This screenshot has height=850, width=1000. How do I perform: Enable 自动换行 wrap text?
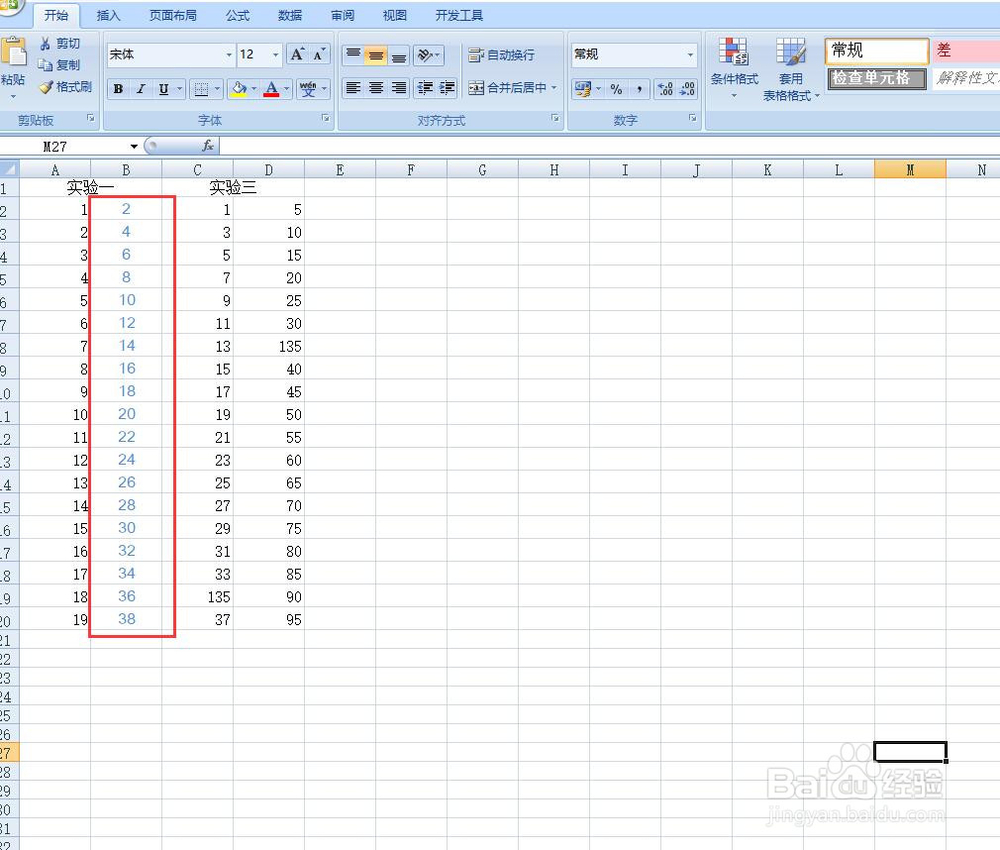501,55
